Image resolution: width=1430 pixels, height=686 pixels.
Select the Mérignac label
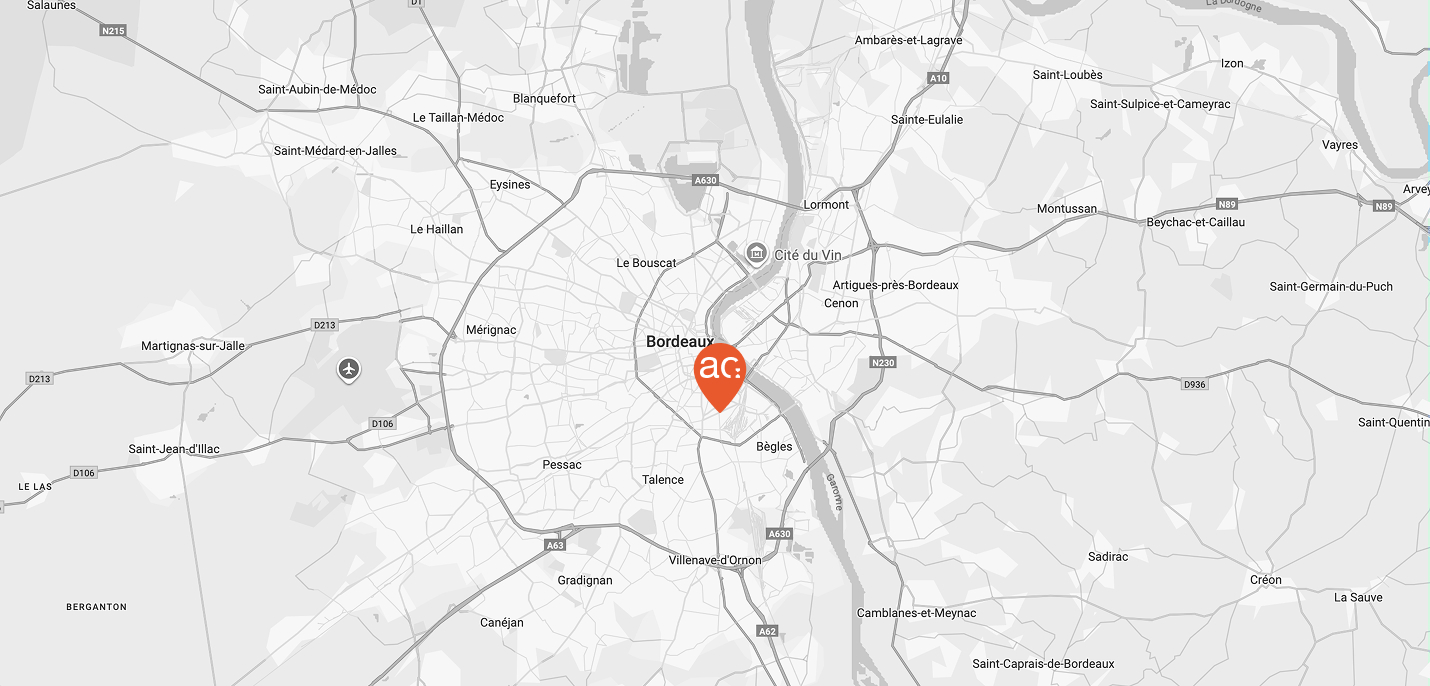click(x=491, y=330)
